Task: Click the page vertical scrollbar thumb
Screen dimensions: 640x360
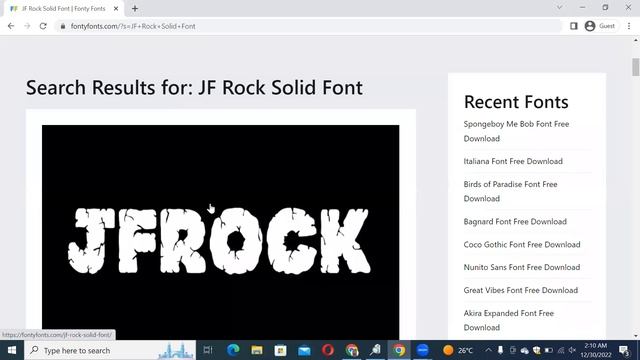Action: tap(636, 67)
